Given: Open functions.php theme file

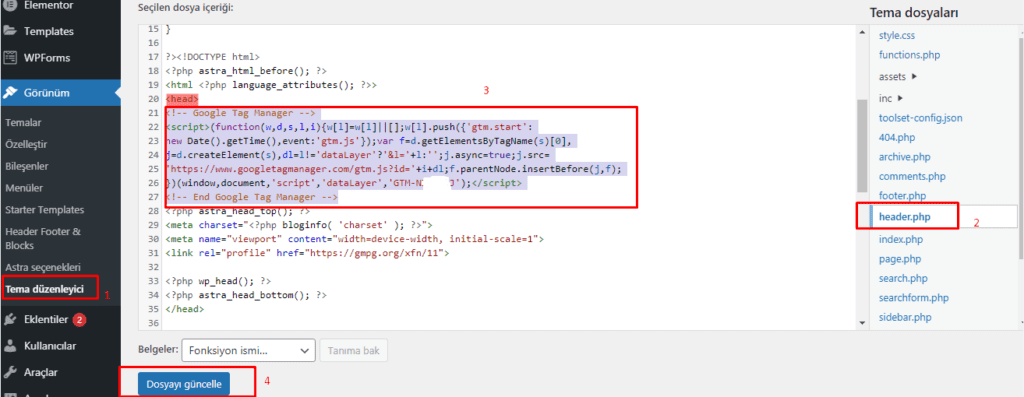Looking at the screenshot, I should pos(909,55).
